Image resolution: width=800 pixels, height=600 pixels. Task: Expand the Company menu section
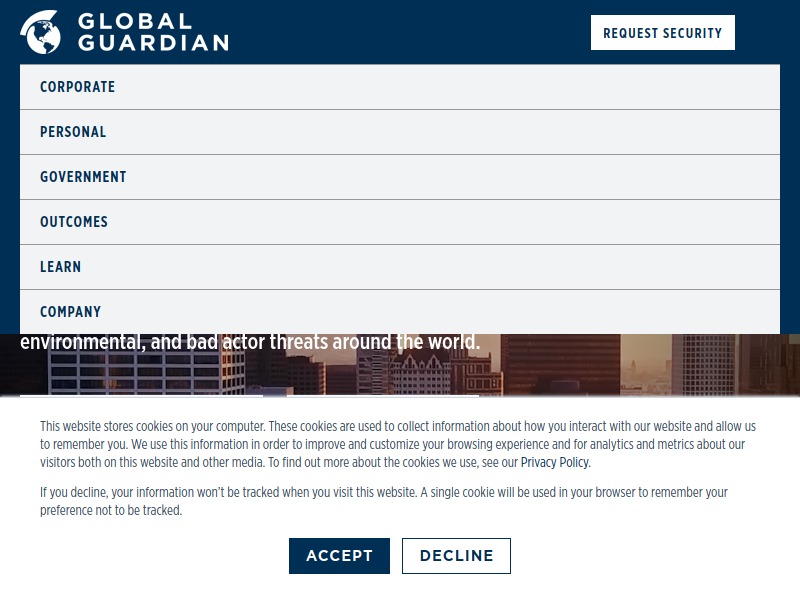click(x=70, y=312)
